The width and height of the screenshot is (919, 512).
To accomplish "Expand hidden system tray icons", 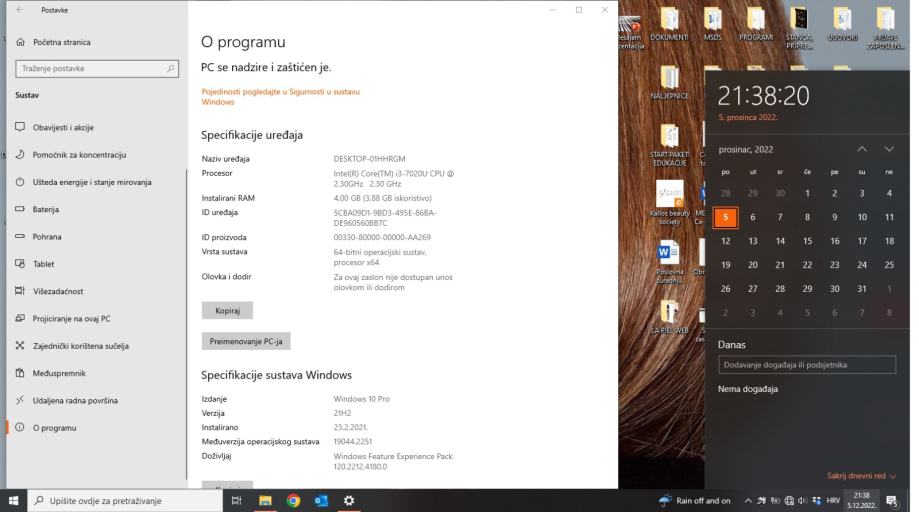I will tap(748, 501).
